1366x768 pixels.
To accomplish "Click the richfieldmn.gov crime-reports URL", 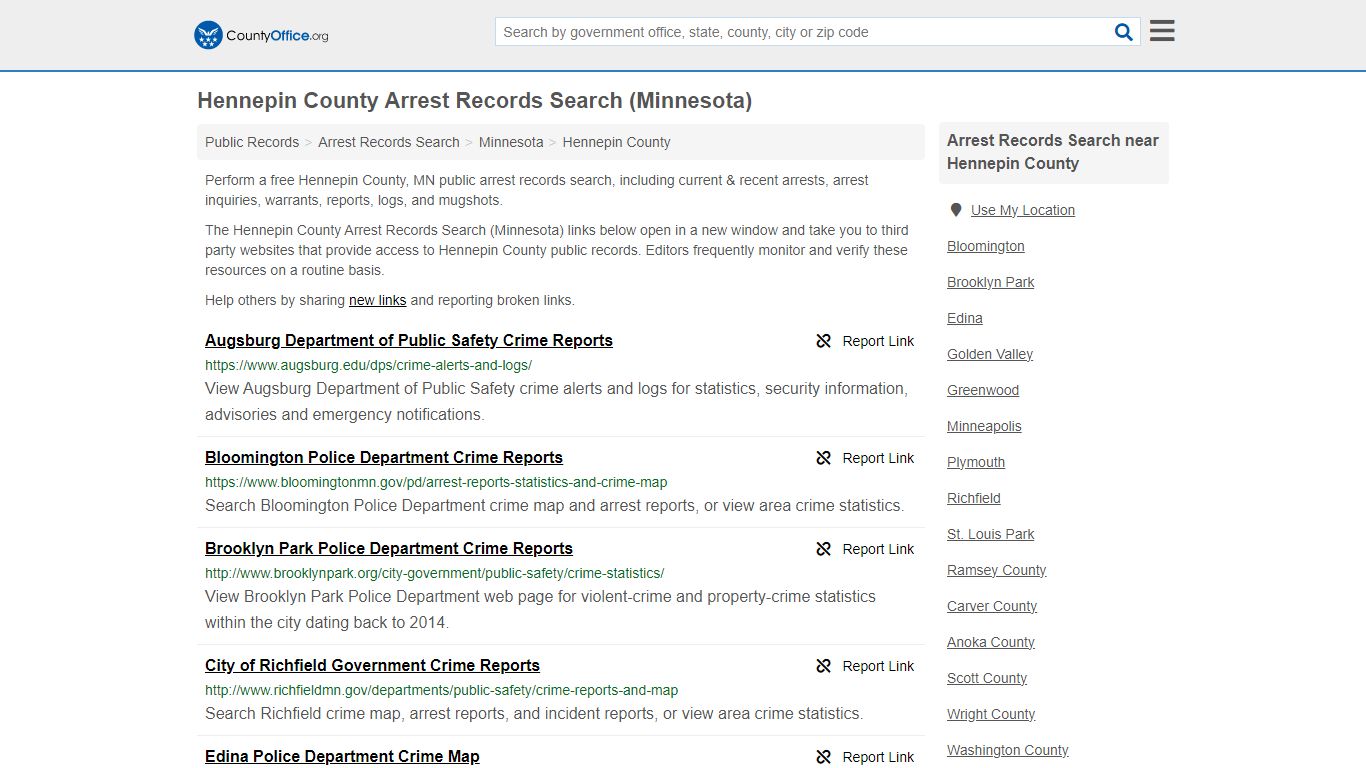I will coord(441,690).
